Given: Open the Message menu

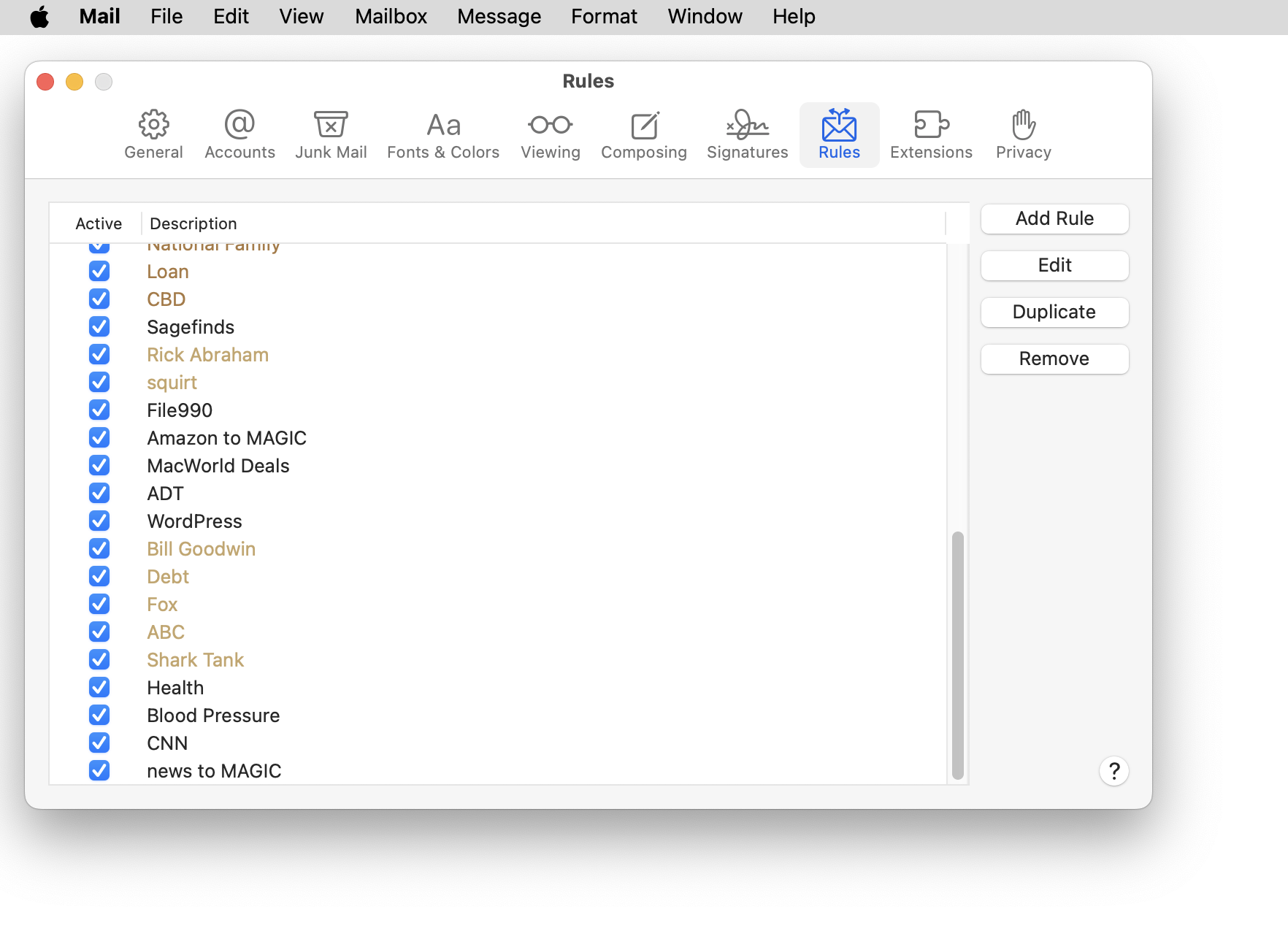Looking at the screenshot, I should tap(499, 17).
